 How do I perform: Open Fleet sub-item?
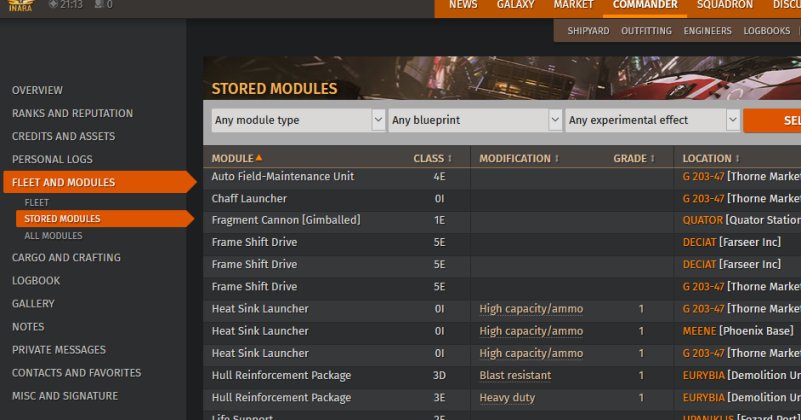pyautogui.click(x=37, y=202)
